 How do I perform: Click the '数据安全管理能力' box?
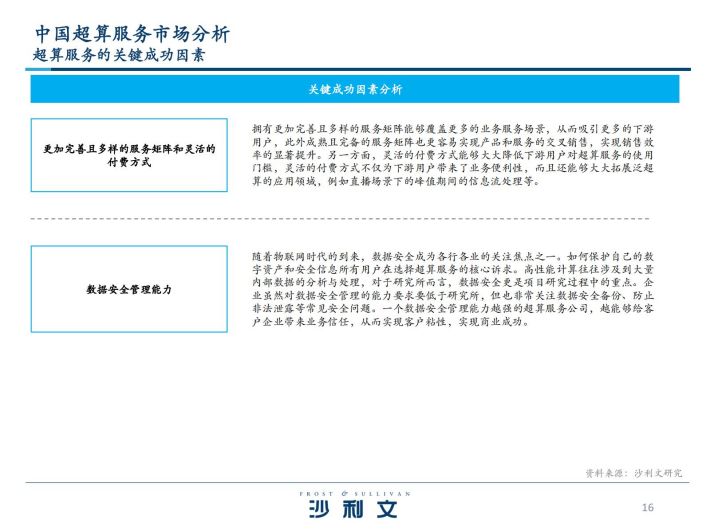click(x=129, y=289)
